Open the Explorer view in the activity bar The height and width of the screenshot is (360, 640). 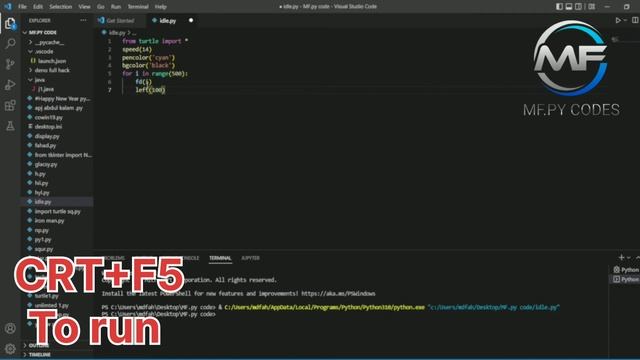point(10,24)
